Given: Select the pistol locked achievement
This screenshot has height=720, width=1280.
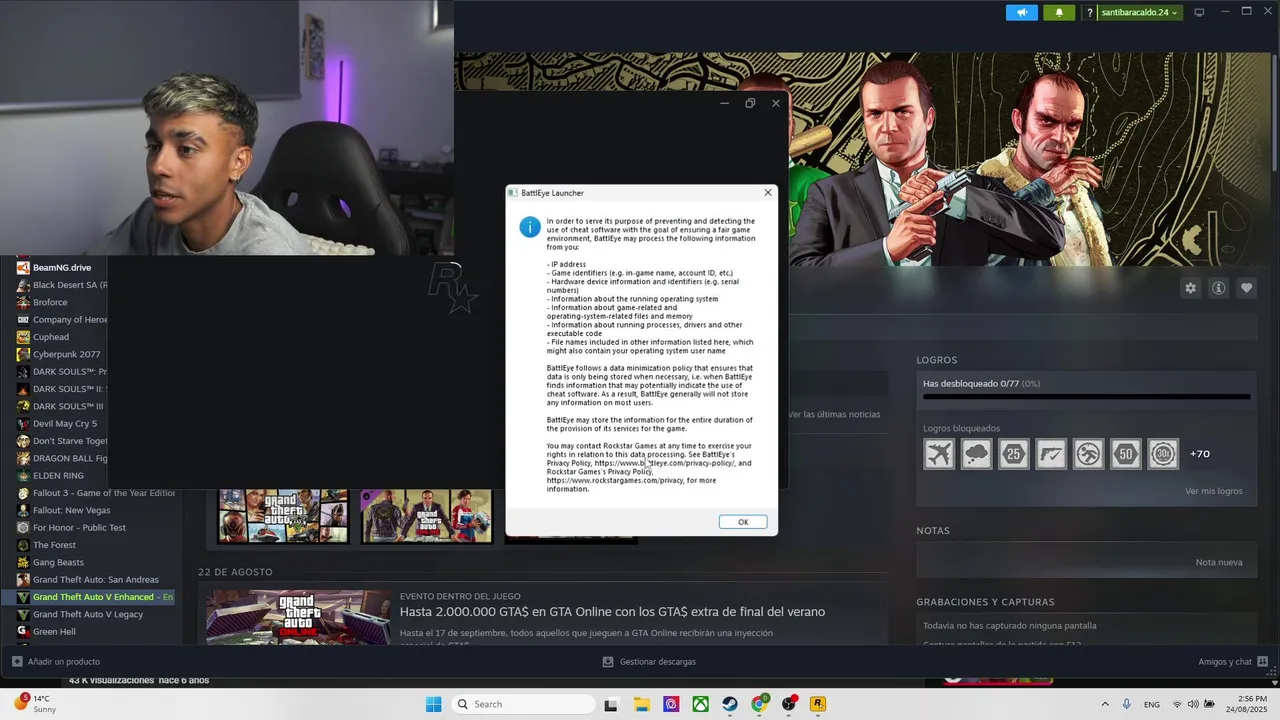Looking at the screenshot, I should click(1051, 454).
